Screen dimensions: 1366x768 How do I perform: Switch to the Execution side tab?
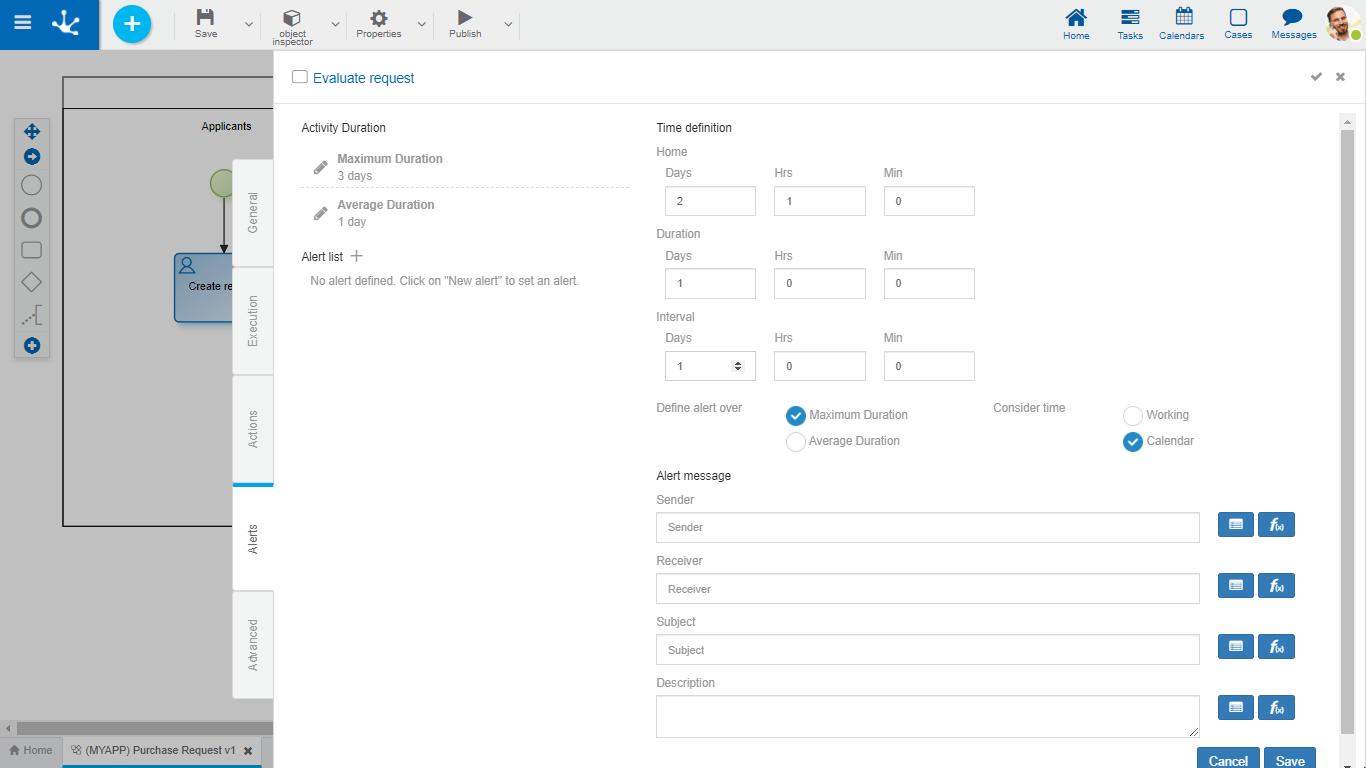pos(253,321)
